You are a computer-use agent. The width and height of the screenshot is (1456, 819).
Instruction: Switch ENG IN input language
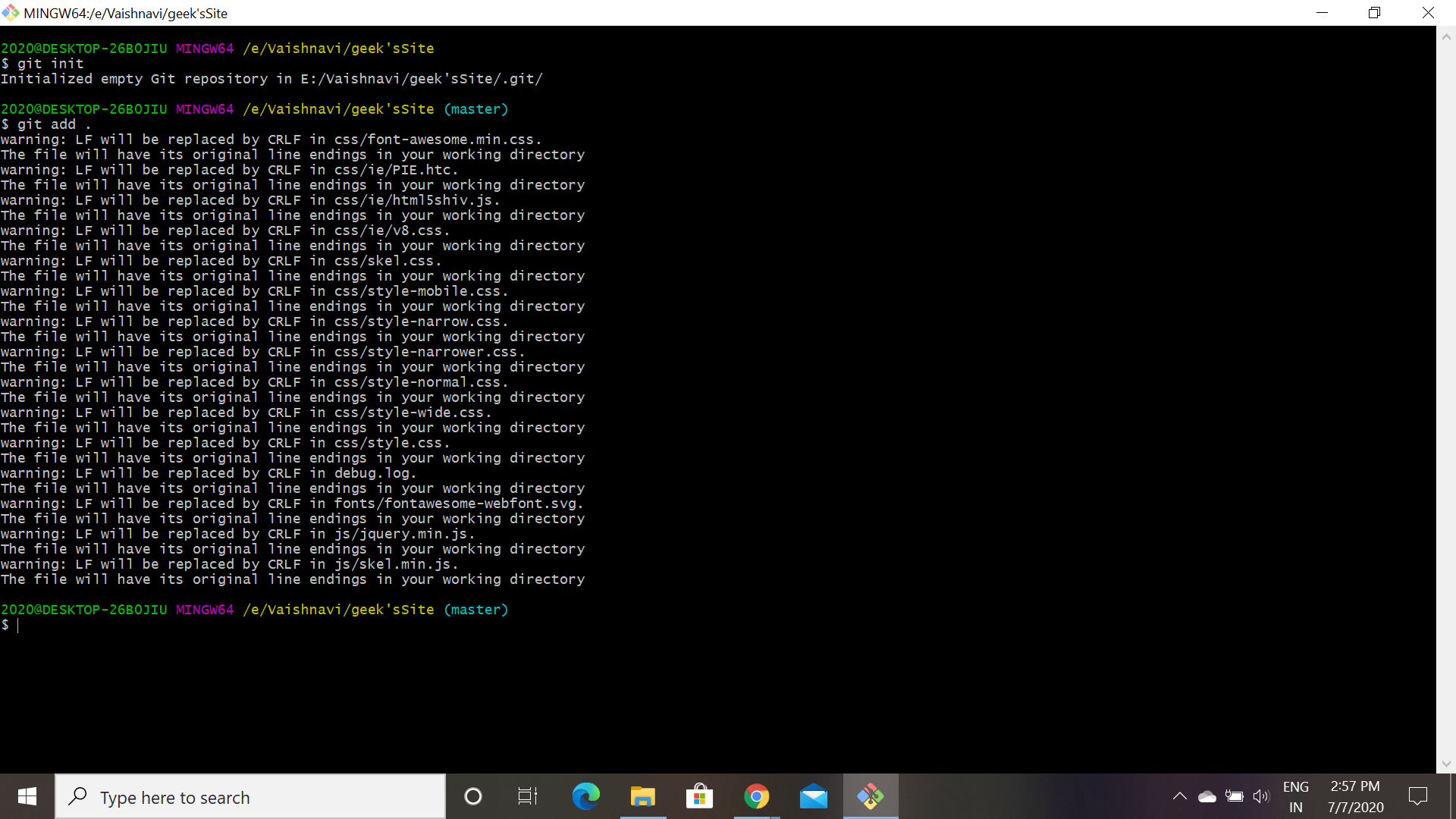click(x=1295, y=796)
